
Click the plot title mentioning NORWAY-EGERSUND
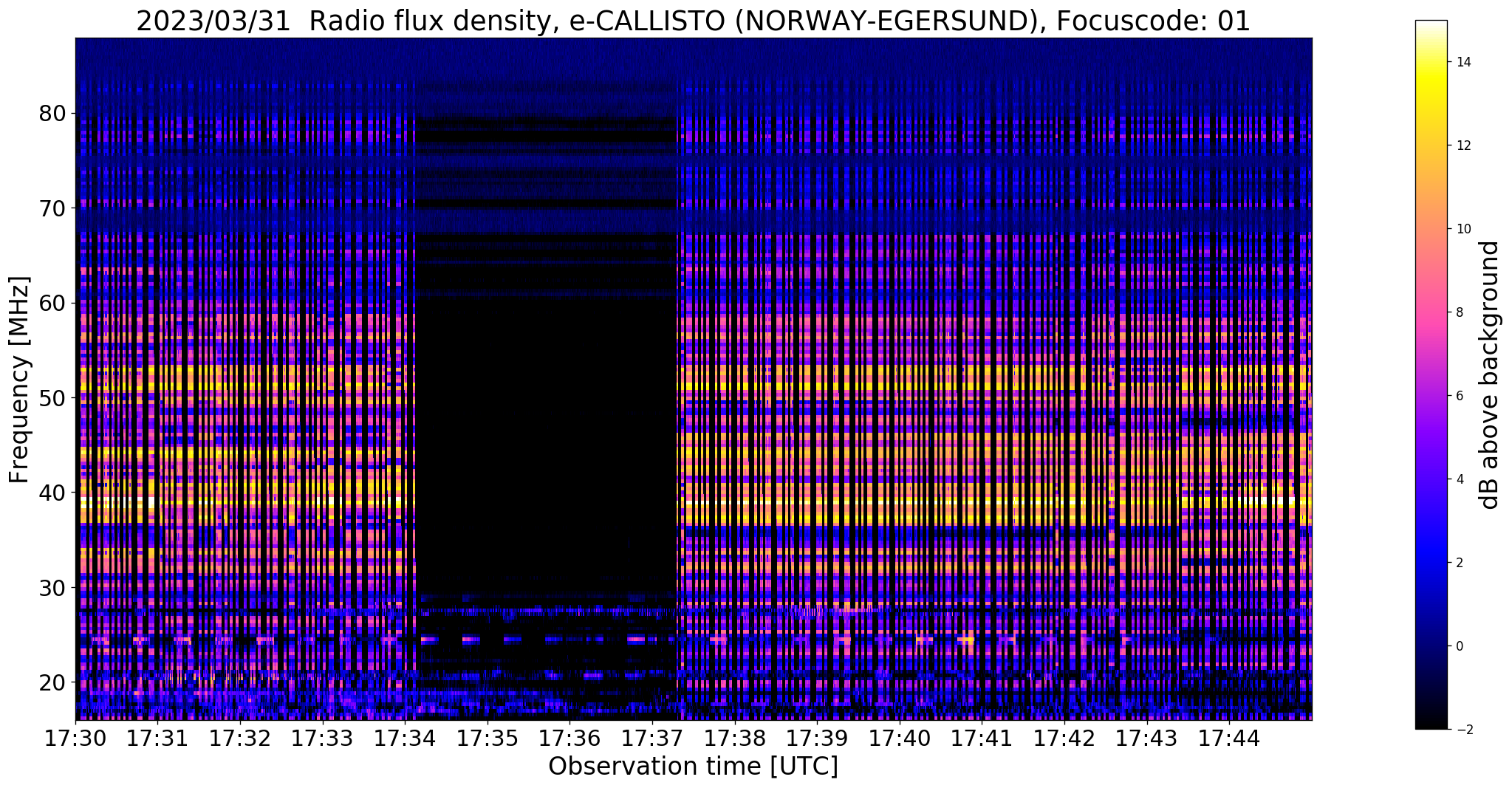click(693, 21)
